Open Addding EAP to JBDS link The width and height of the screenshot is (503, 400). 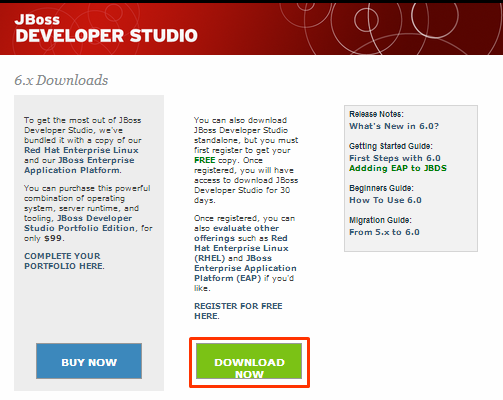click(398, 168)
